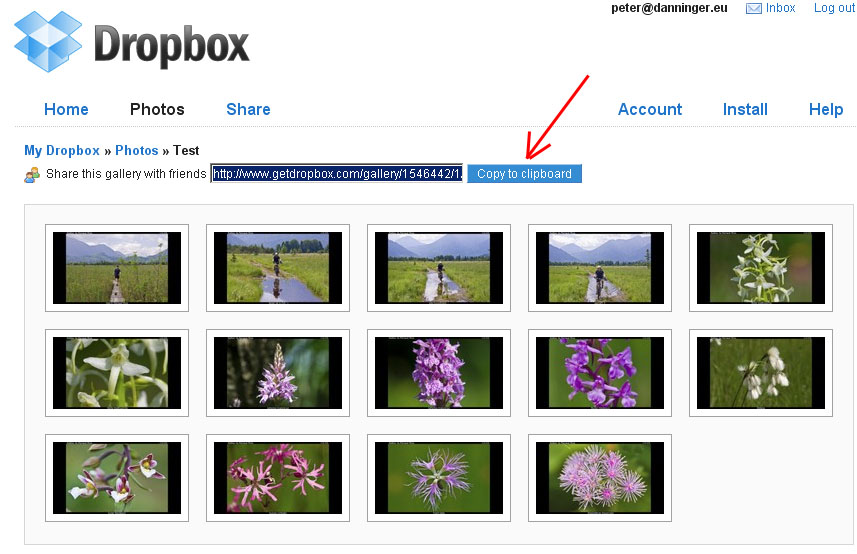Click the Copy to clipboard button
Image resolution: width=857 pixels, height=554 pixels.
click(x=524, y=174)
